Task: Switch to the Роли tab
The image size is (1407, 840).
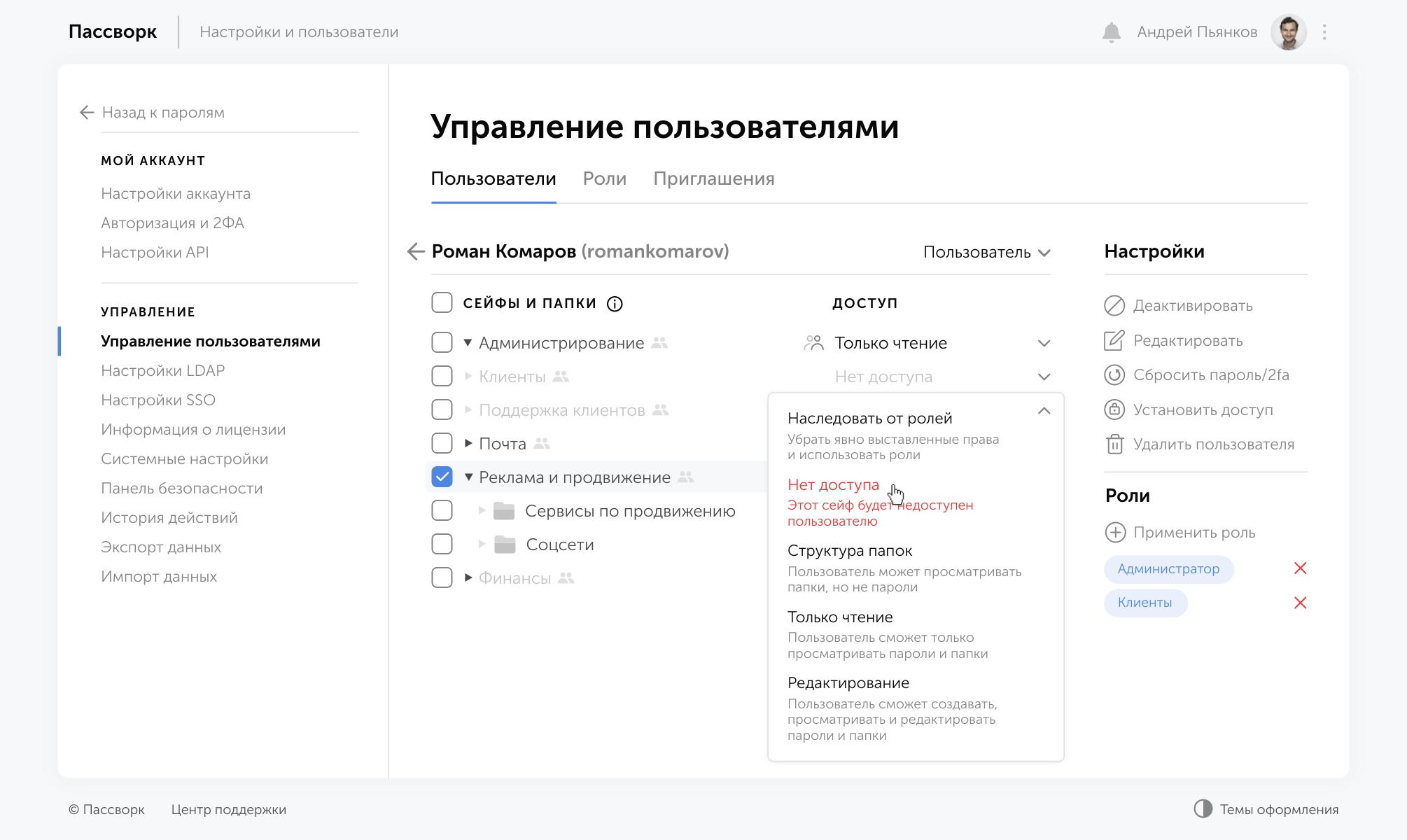Action: click(604, 179)
